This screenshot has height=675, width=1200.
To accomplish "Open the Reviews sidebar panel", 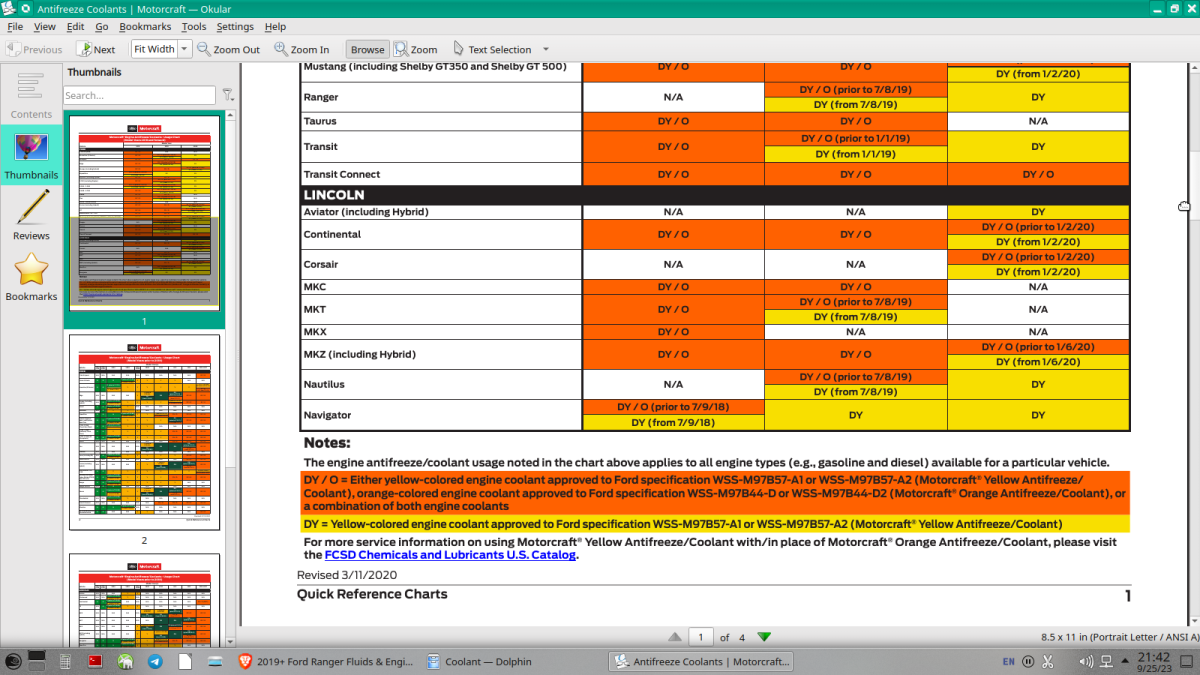I will click(x=31, y=216).
